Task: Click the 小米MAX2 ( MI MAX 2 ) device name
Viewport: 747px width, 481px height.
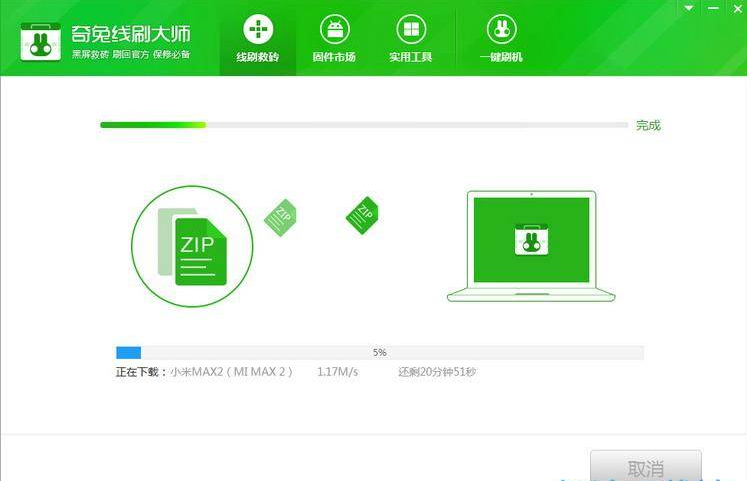Action: 232,372
